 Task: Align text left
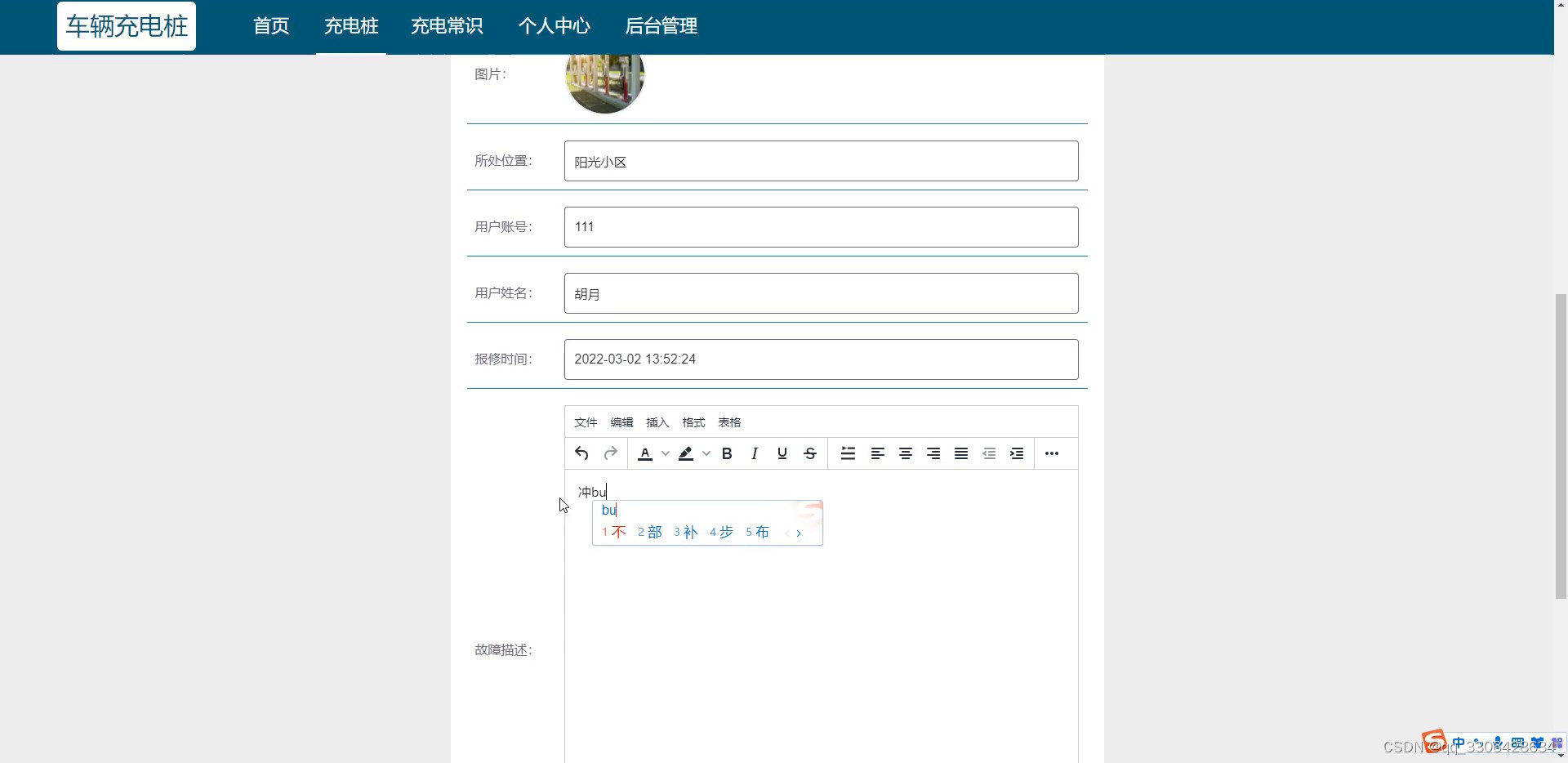coord(878,453)
